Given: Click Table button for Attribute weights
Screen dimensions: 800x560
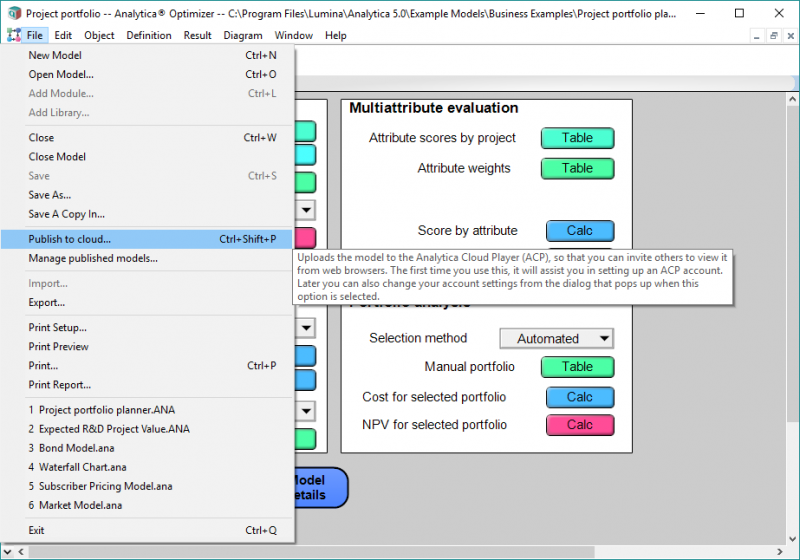Looking at the screenshot, I should coord(578,168).
